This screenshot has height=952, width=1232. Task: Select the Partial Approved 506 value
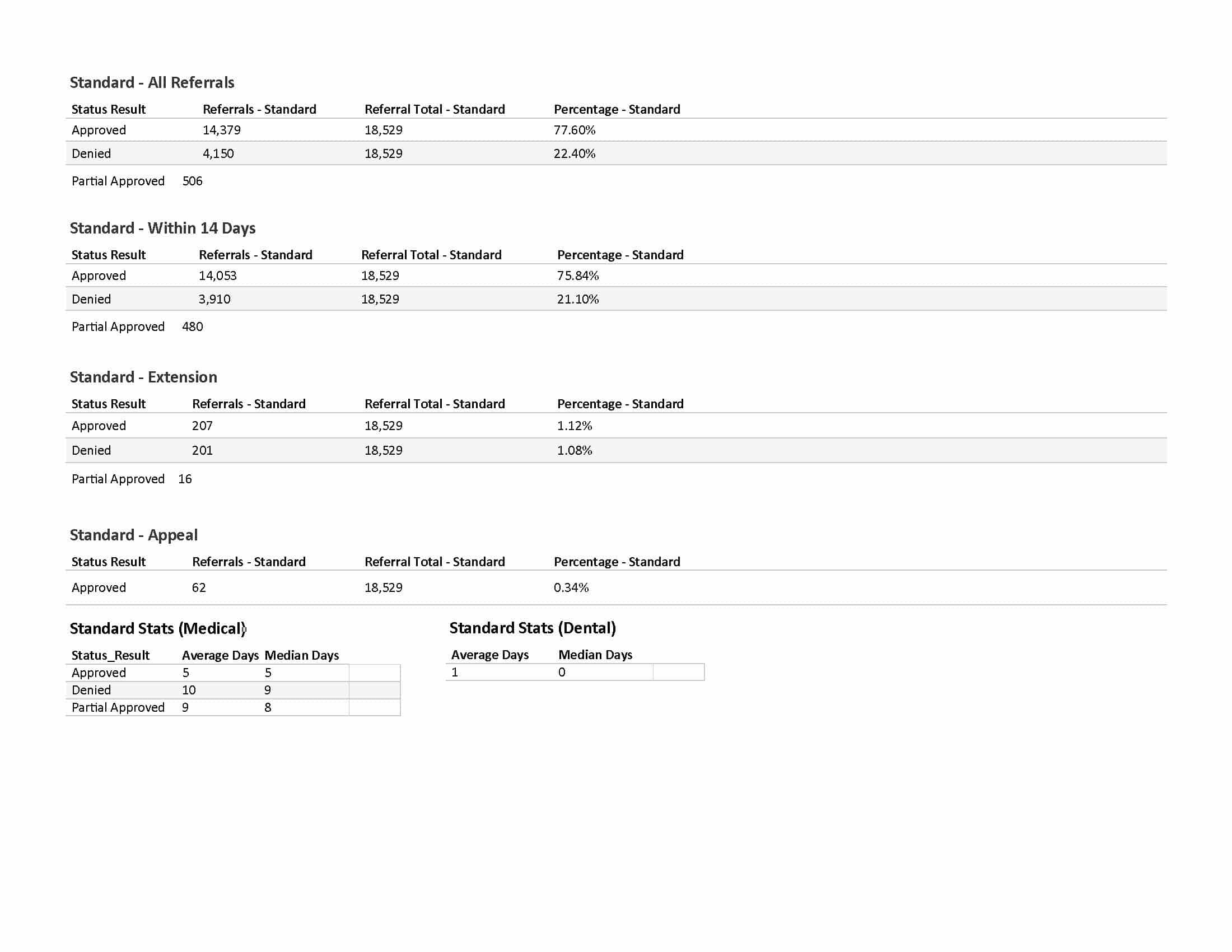192,181
